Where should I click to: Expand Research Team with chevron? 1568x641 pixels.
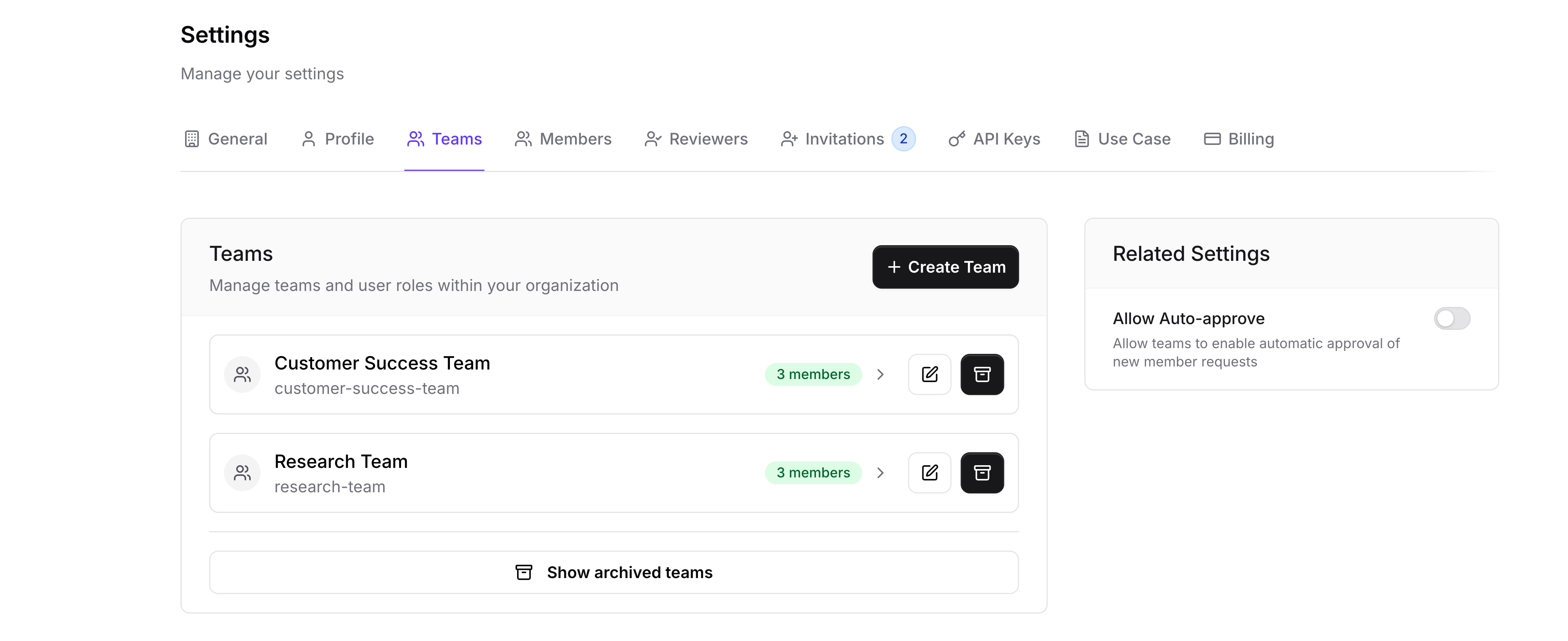[x=880, y=472]
